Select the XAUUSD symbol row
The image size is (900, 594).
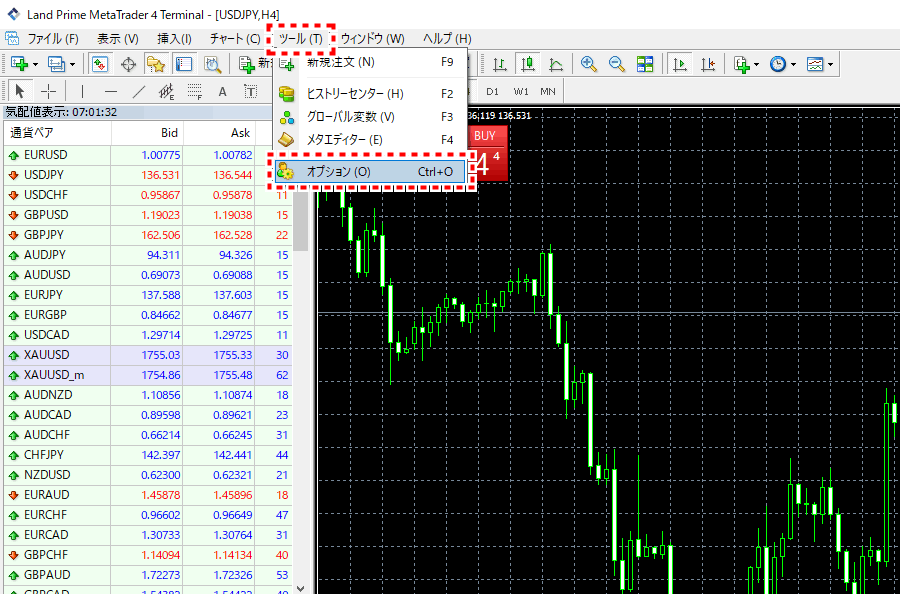(148, 355)
